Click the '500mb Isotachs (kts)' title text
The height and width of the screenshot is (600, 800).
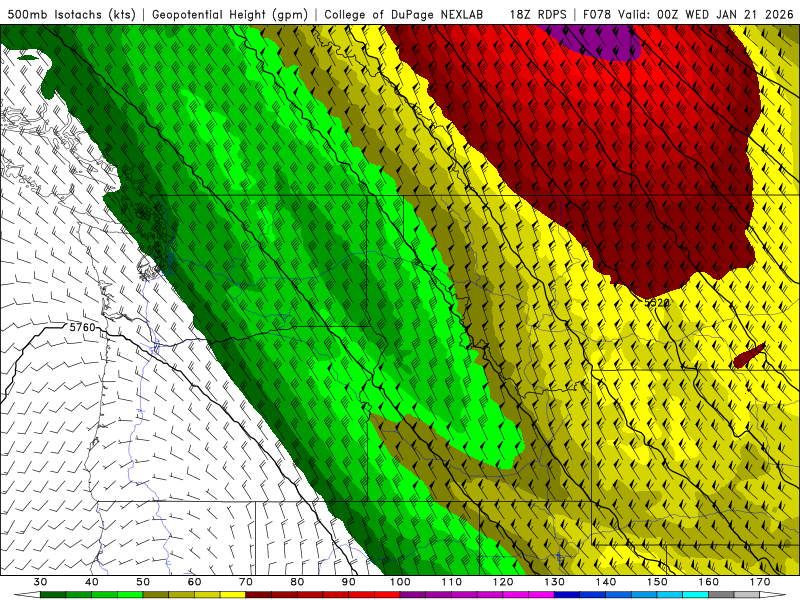click(71, 14)
